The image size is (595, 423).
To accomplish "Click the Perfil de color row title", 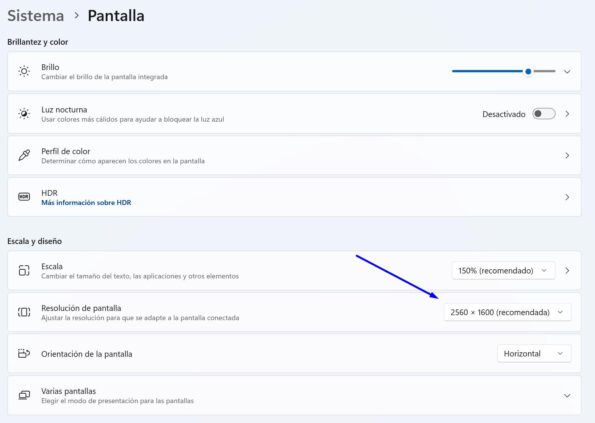I will [66, 151].
